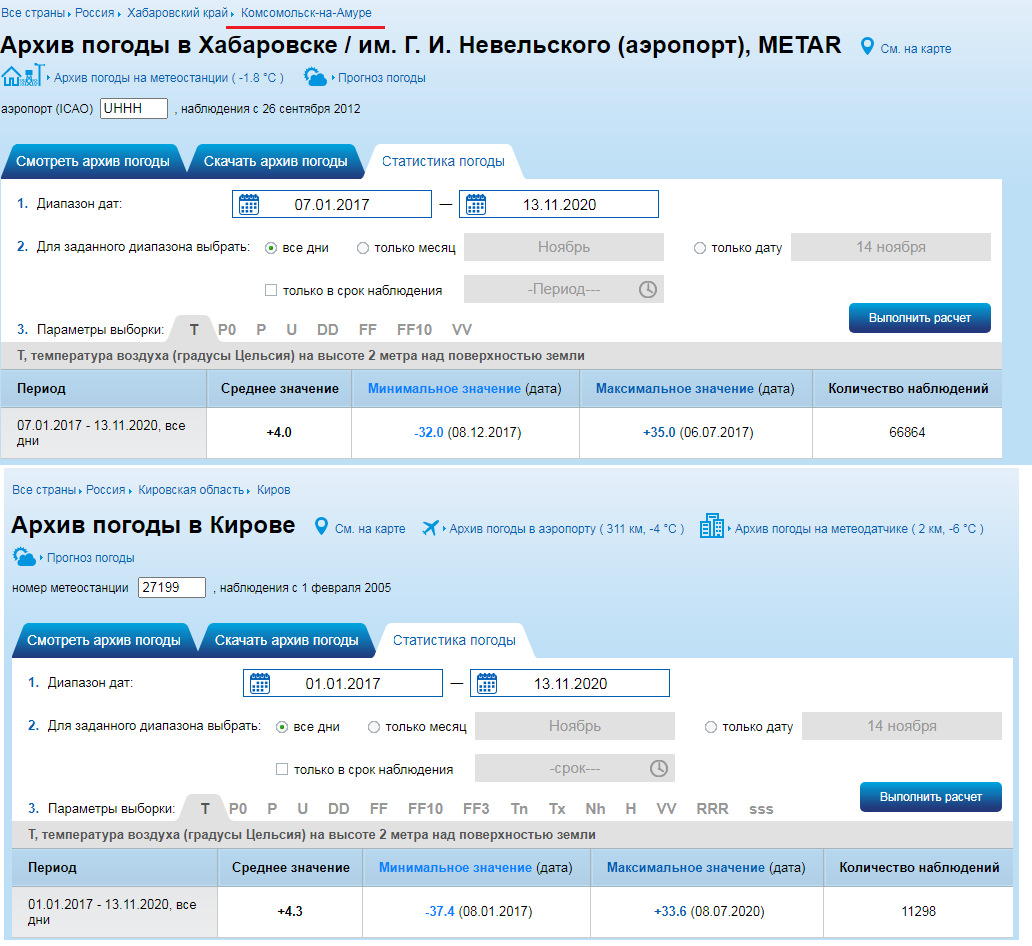Image resolution: width=1032 pixels, height=946 pixels.
Task: Select P0 parameter tab in Khabarovsk panel
Action: tap(227, 330)
